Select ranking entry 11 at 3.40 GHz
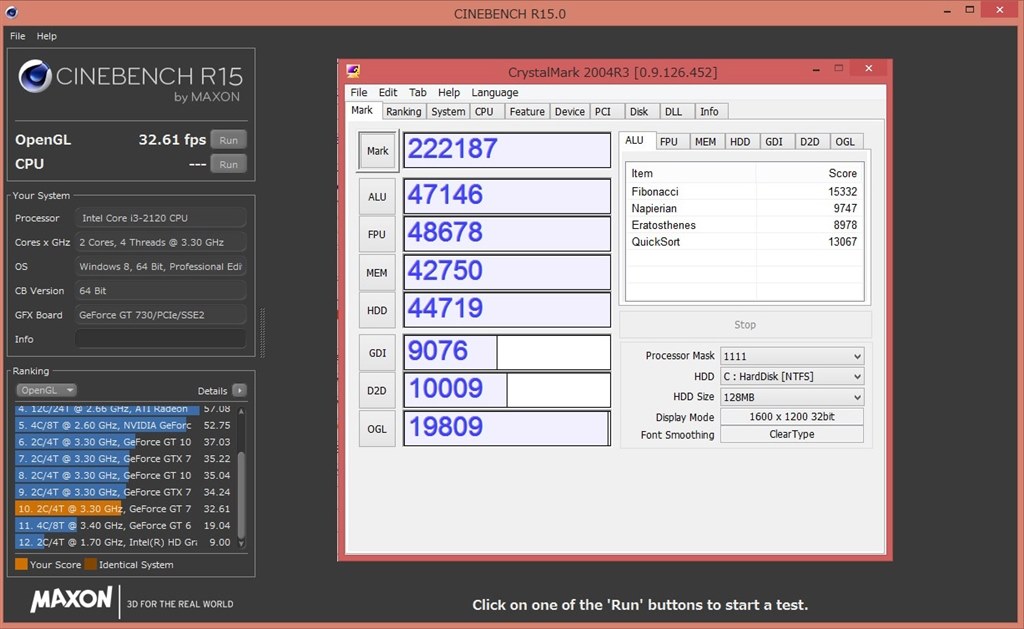Image resolution: width=1024 pixels, height=629 pixels. click(124, 525)
